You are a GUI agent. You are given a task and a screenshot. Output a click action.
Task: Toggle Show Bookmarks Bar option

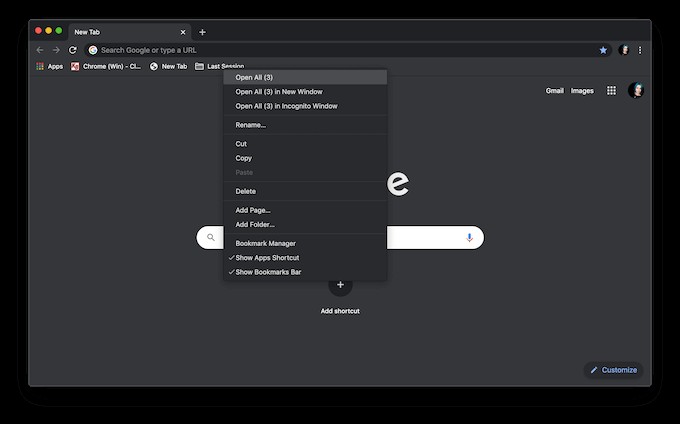305,272
